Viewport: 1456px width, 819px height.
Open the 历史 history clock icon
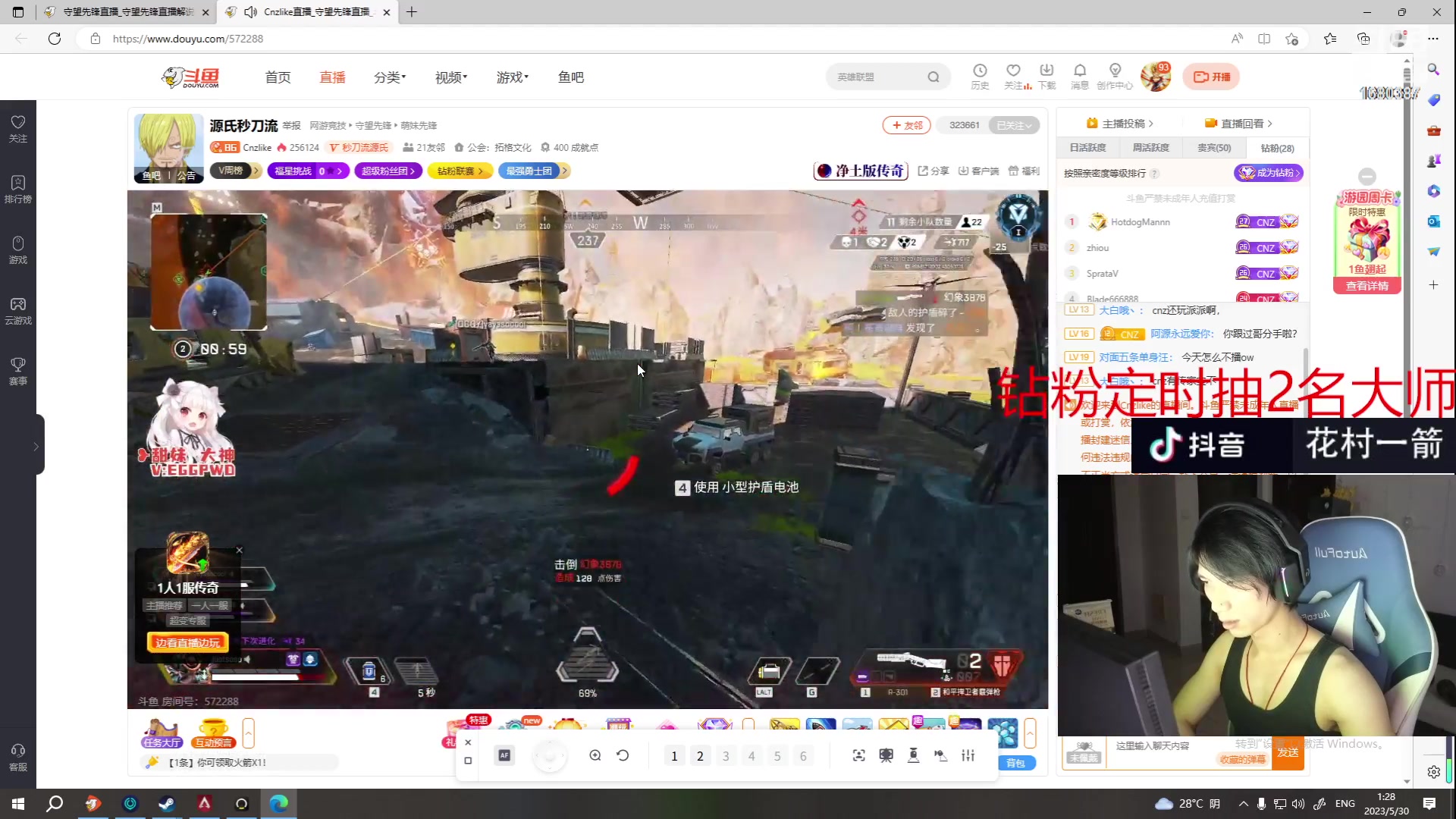coord(980,77)
